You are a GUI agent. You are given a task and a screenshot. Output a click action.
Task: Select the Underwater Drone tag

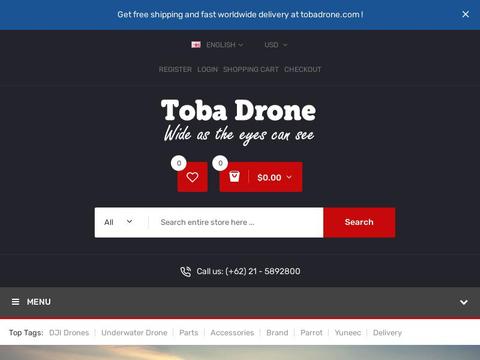tap(134, 333)
